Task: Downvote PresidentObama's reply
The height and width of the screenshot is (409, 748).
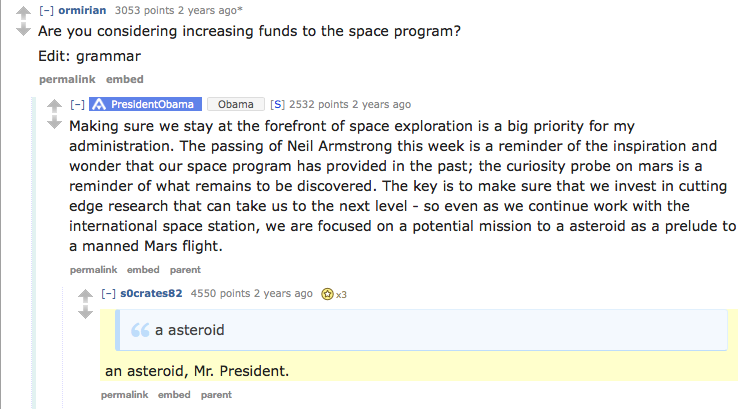Action: 54,124
